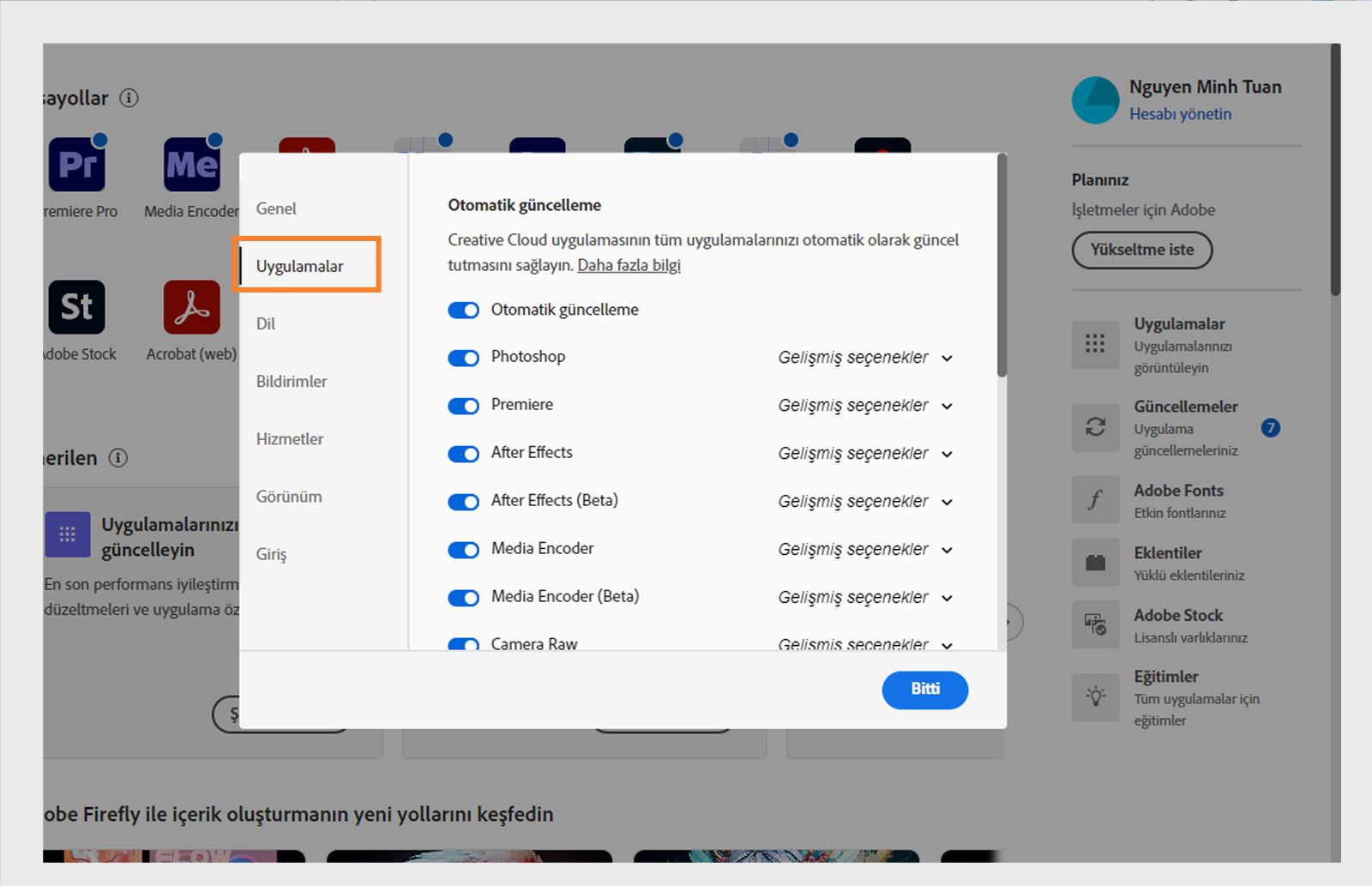Switch to the Genel settings tab
Viewport: 1372px width, 886px height.
point(276,208)
